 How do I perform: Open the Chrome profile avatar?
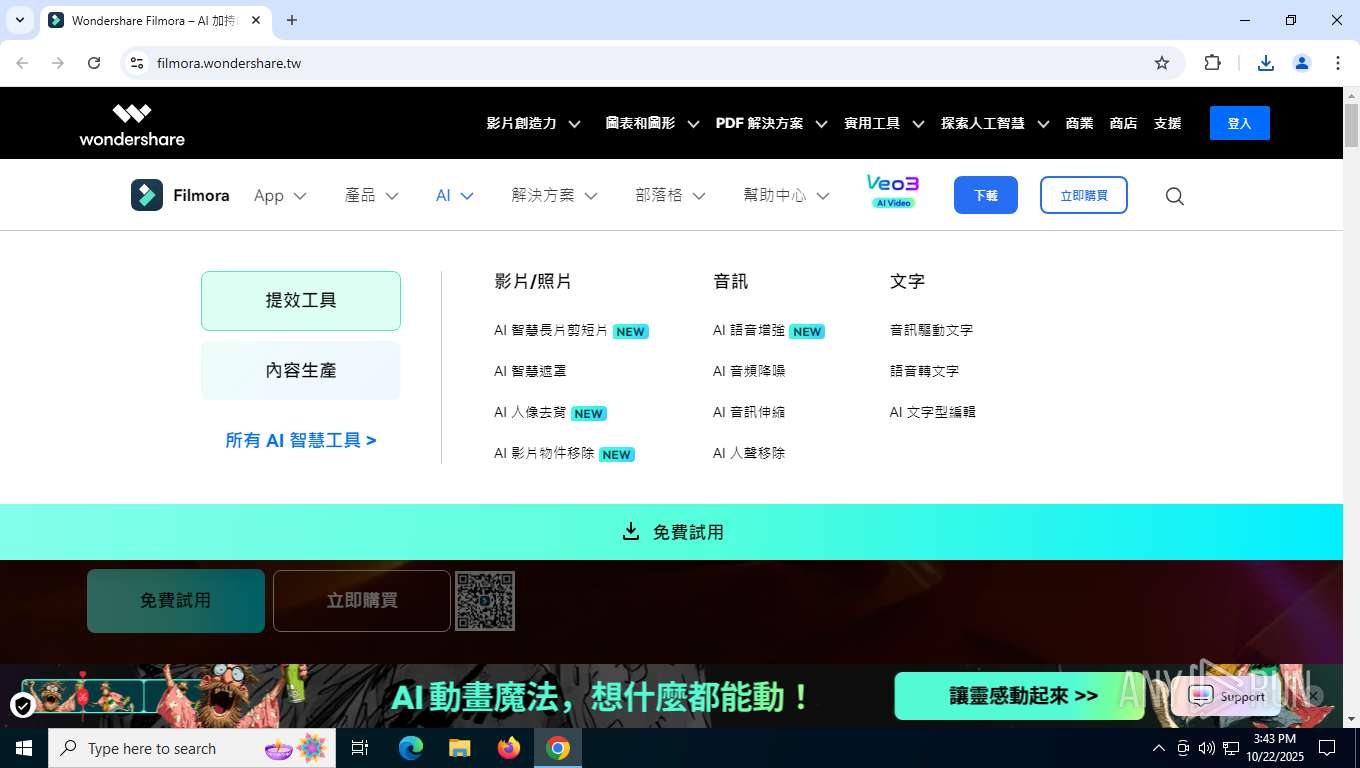(x=1302, y=63)
